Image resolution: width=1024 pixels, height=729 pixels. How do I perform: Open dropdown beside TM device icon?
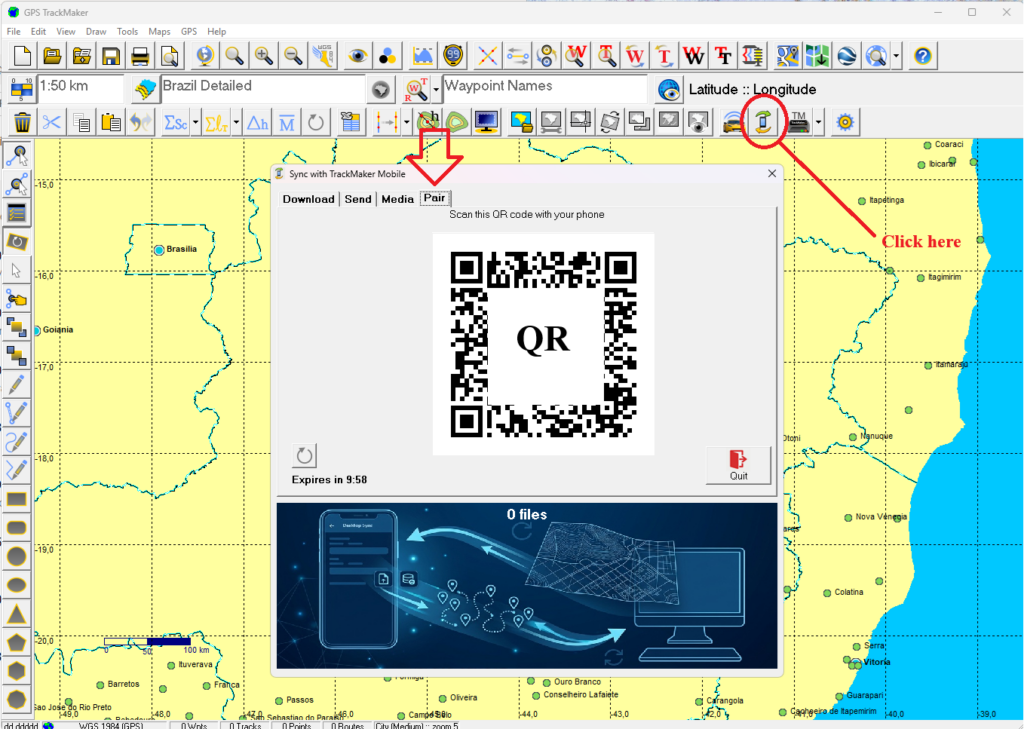[818, 122]
